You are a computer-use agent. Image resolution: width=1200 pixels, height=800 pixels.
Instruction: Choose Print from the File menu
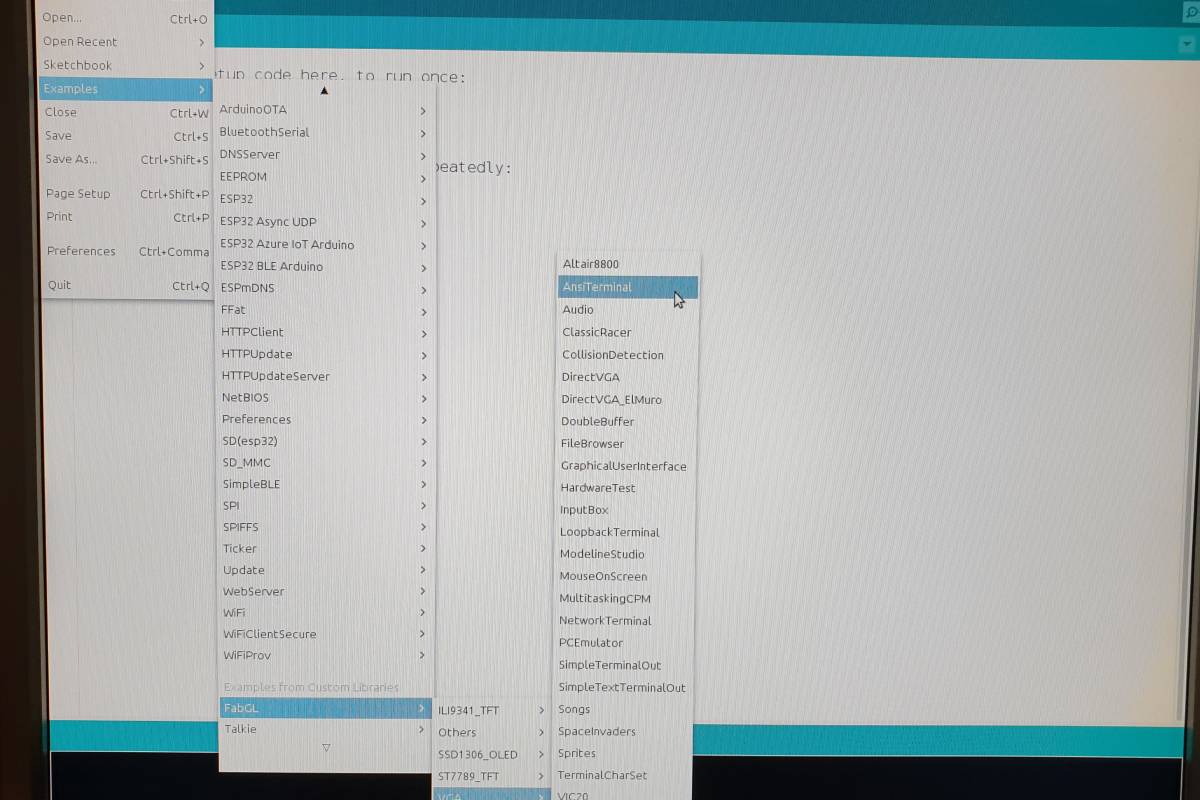pos(126,217)
